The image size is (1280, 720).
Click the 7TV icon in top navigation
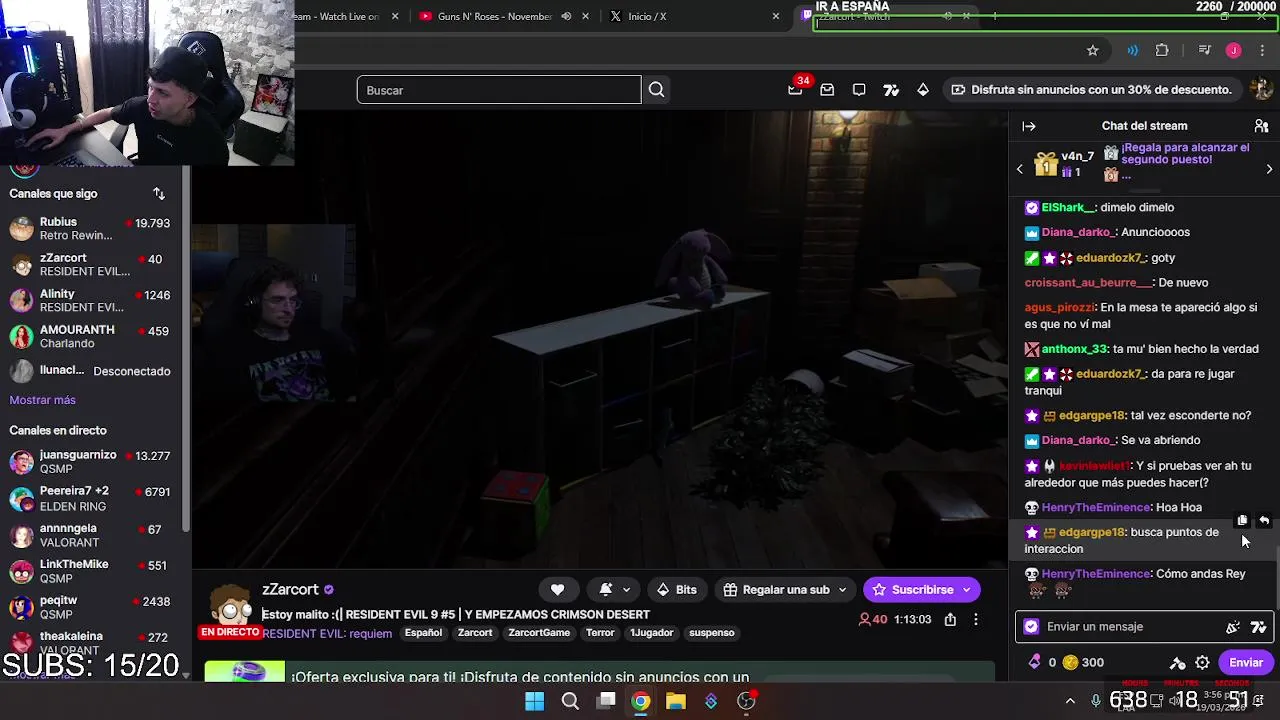point(891,90)
